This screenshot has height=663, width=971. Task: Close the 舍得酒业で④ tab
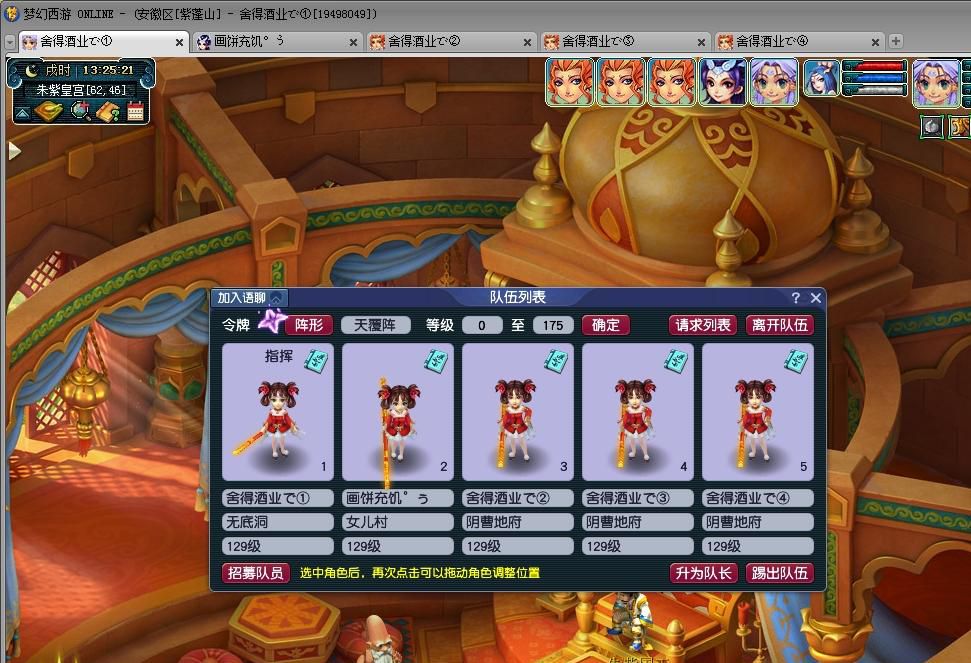pyautogui.click(x=875, y=42)
